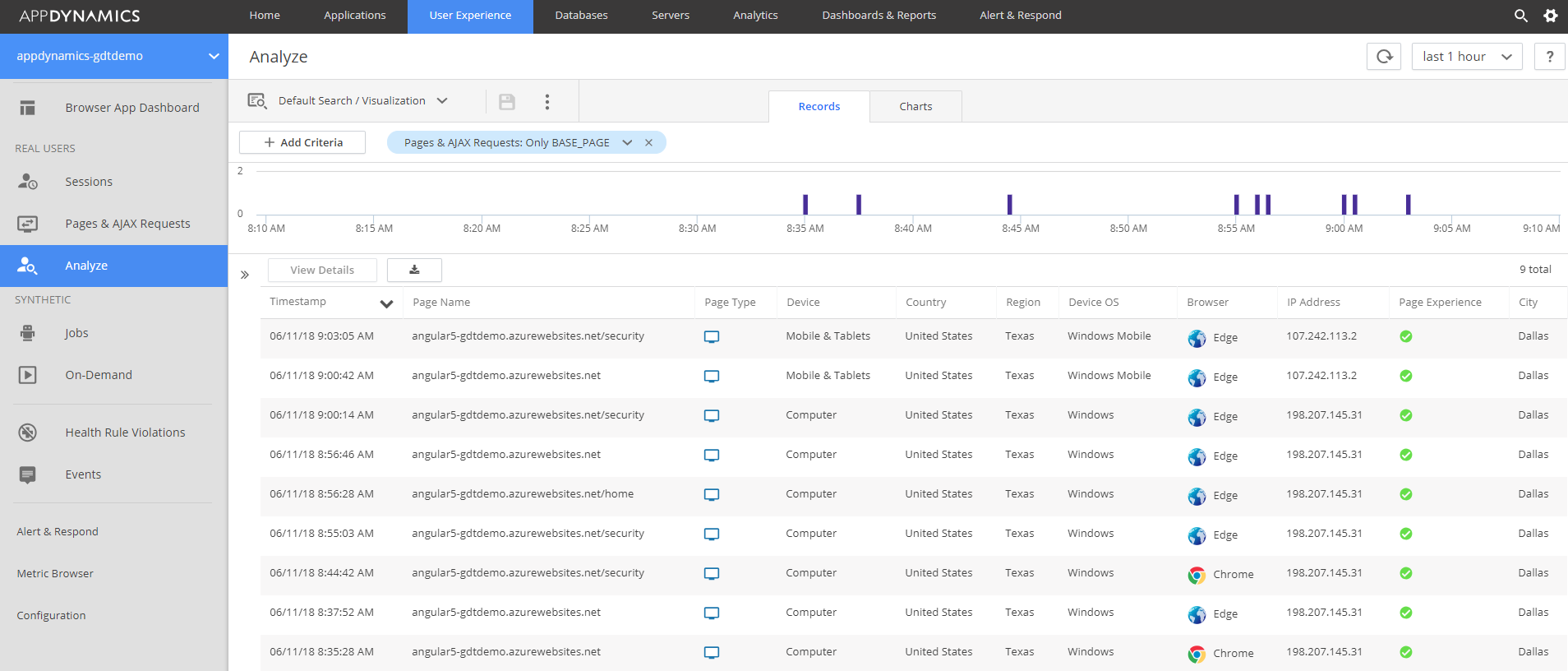This screenshot has height=671, width=1568.
Task: Open the settings gear in top bar
Action: [1550, 16]
